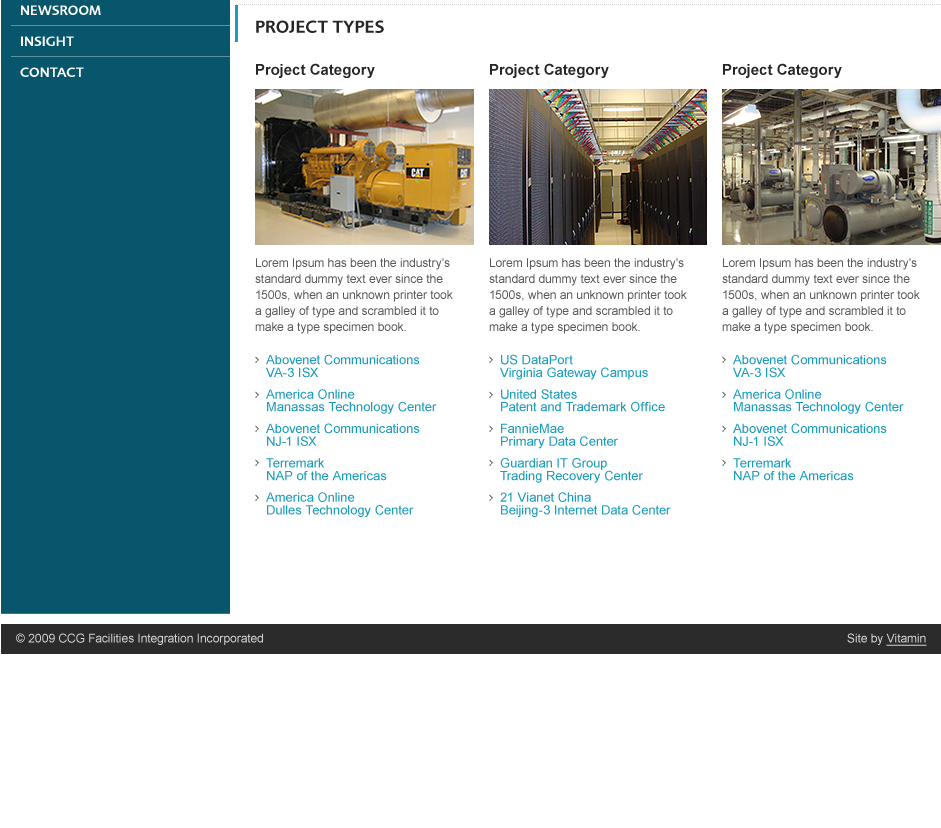Click the chevron next to United States Patent
This screenshot has width=941, height=828.
(492, 395)
